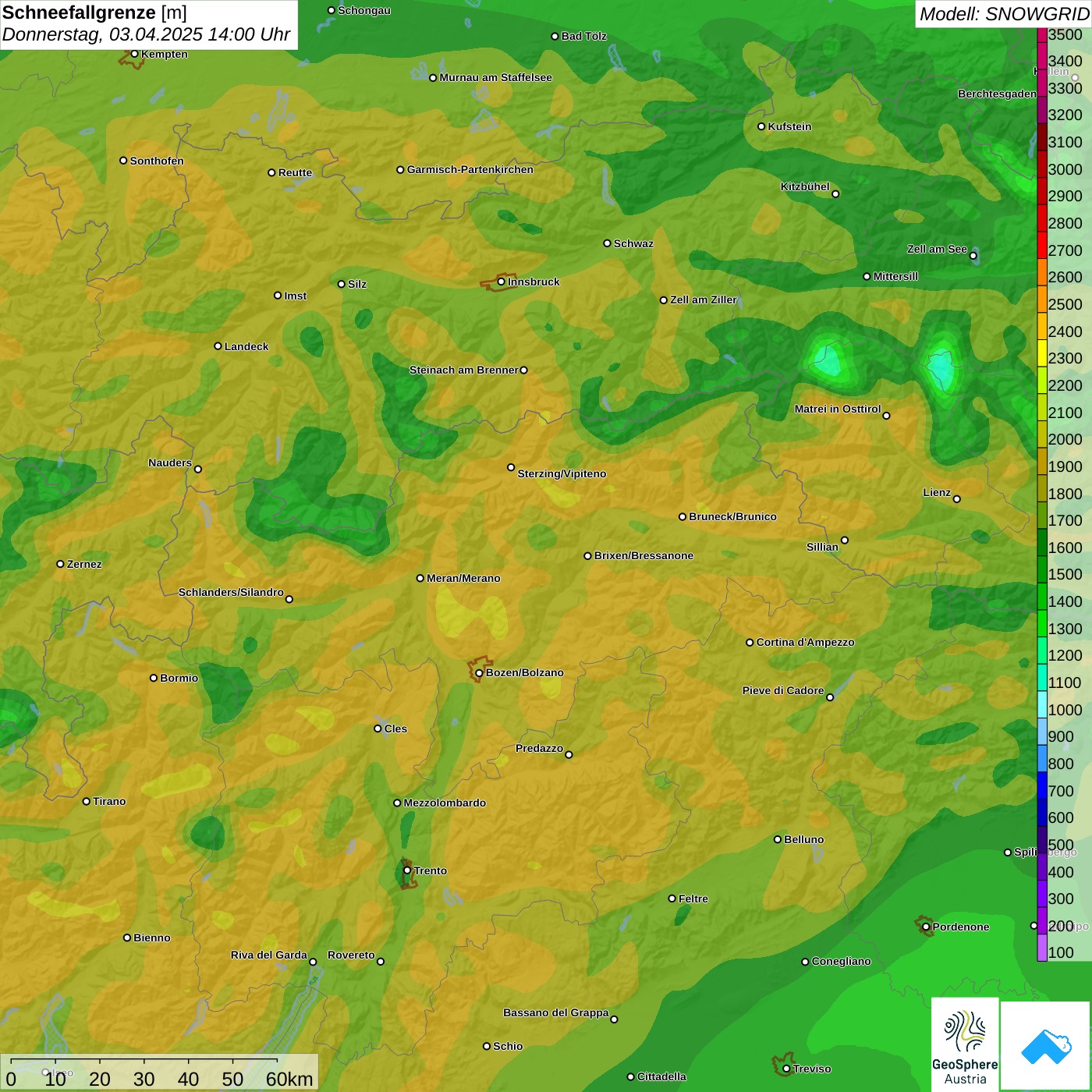This screenshot has height=1092, width=1092.
Task: Click the Predazzo label
Action: 539,748
